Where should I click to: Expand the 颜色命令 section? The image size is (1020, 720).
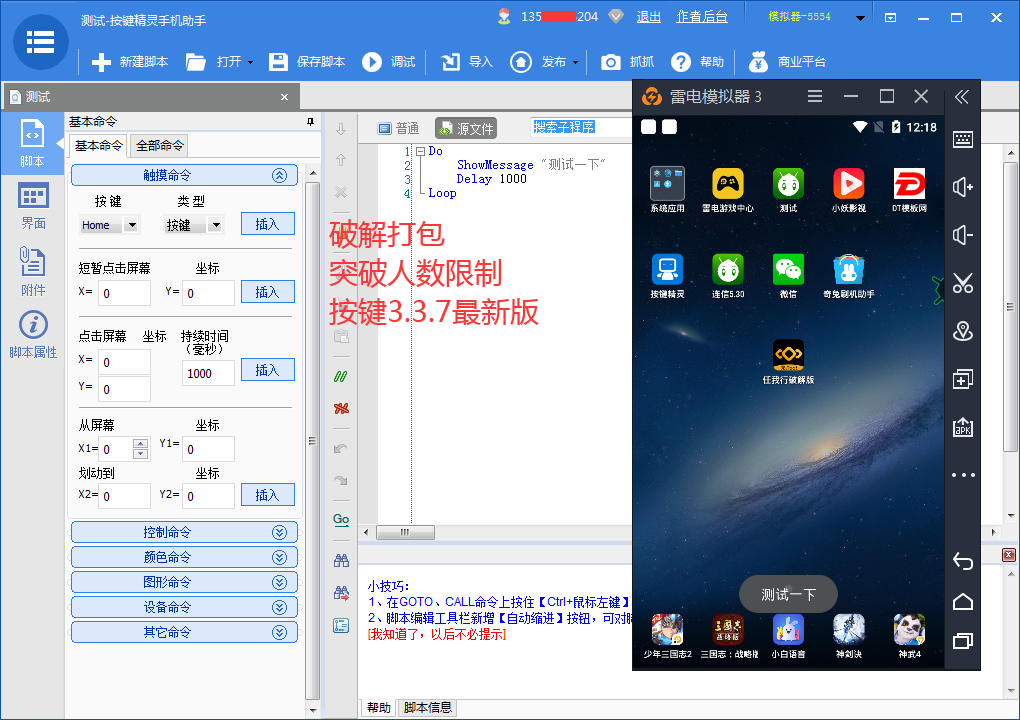pyautogui.click(x=279, y=557)
